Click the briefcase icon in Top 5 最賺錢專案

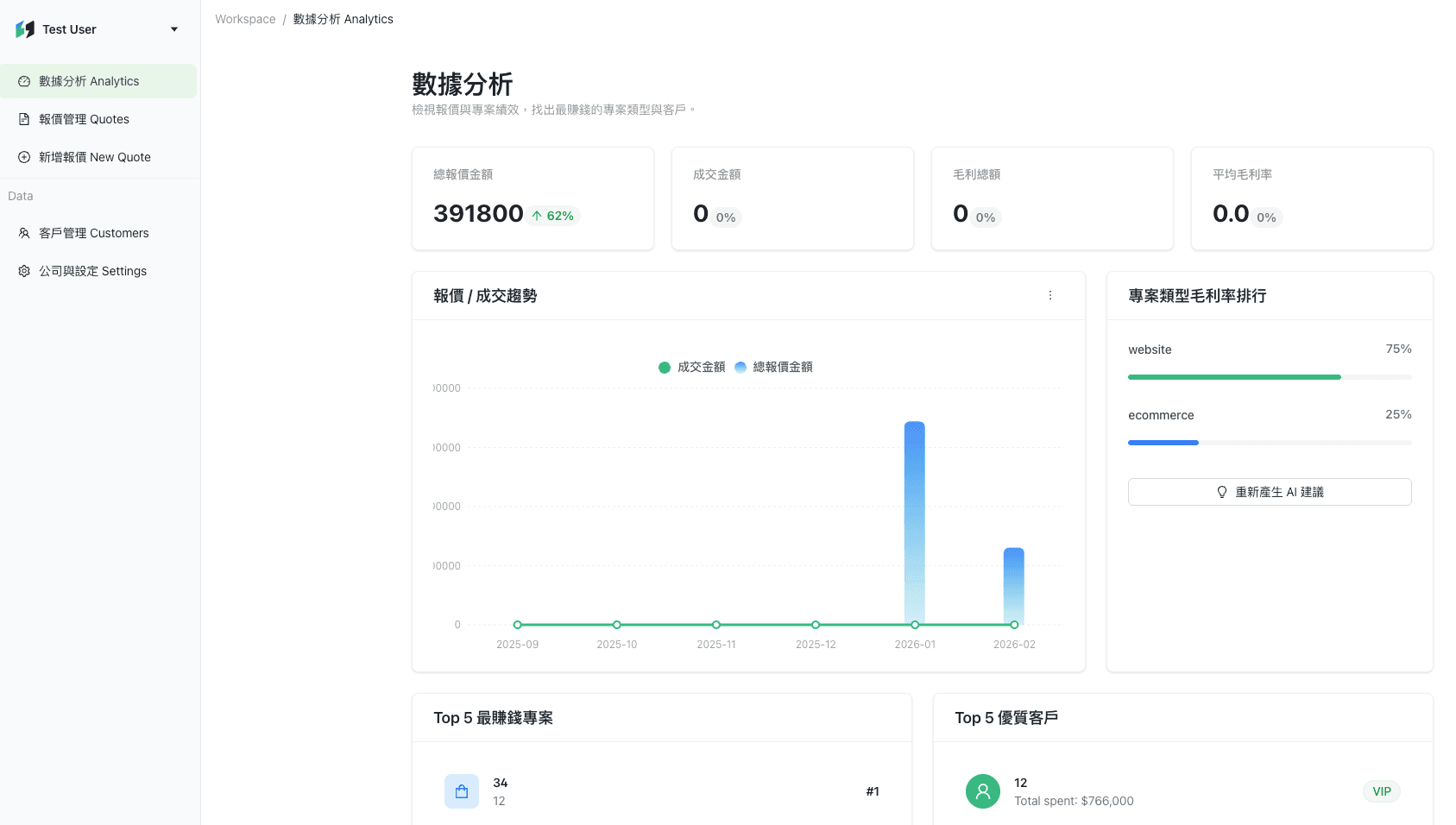coord(462,790)
